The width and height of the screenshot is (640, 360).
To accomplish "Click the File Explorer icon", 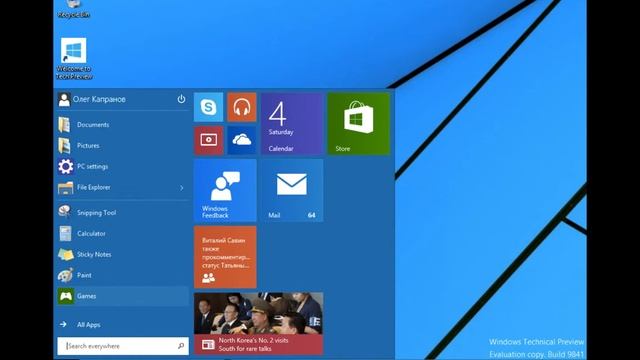I will click(65, 188).
